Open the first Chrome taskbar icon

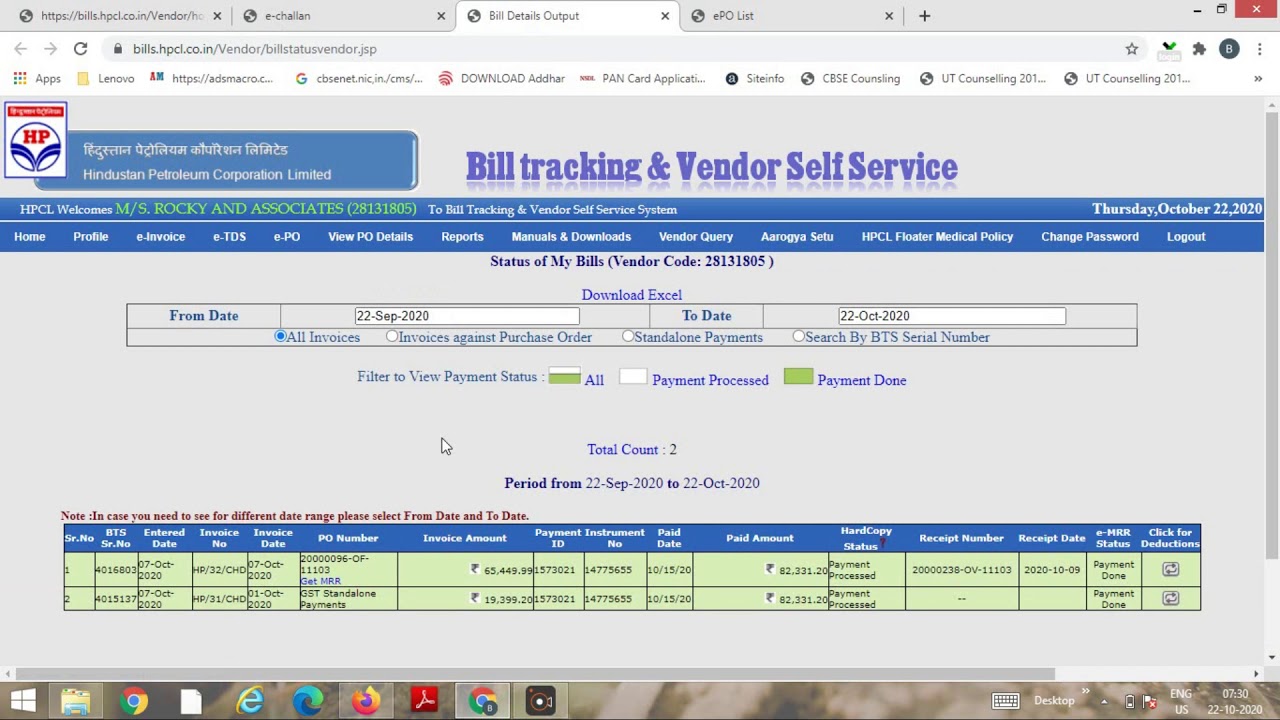pyautogui.click(x=133, y=700)
